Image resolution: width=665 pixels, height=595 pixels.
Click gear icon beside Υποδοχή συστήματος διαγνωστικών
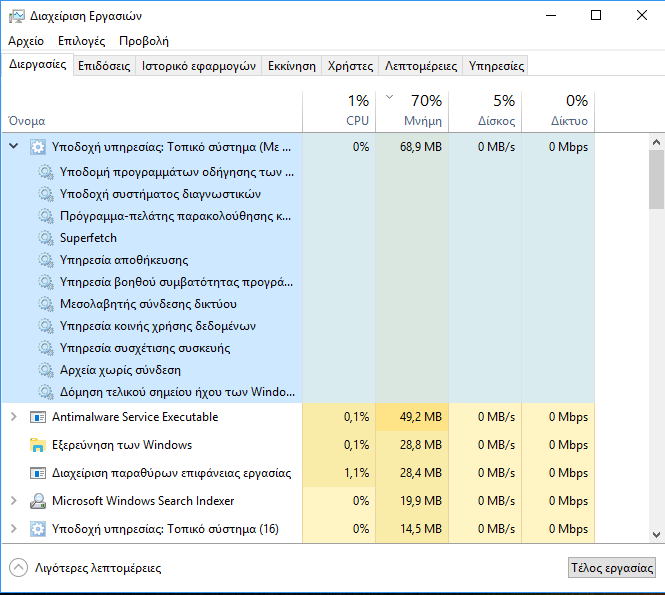(x=46, y=194)
